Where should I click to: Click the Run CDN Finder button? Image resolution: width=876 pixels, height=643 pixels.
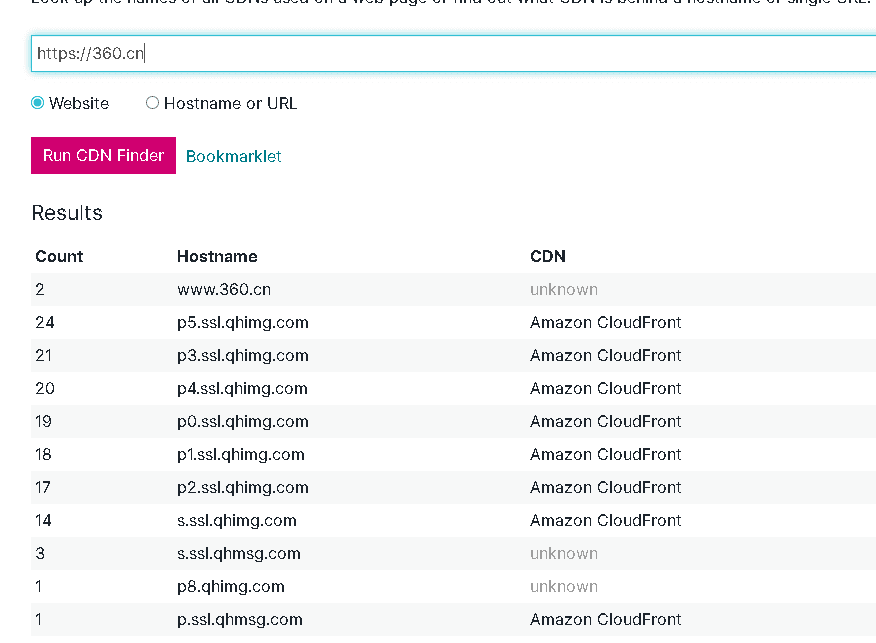[103, 155]
